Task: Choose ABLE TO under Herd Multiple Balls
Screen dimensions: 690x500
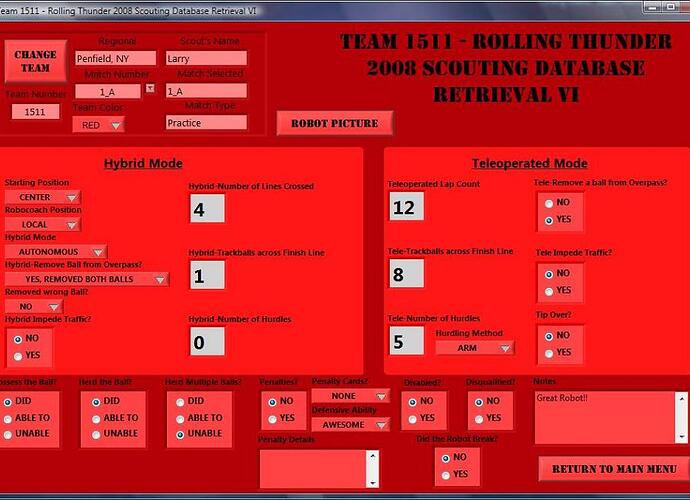Action: point(180,419)
